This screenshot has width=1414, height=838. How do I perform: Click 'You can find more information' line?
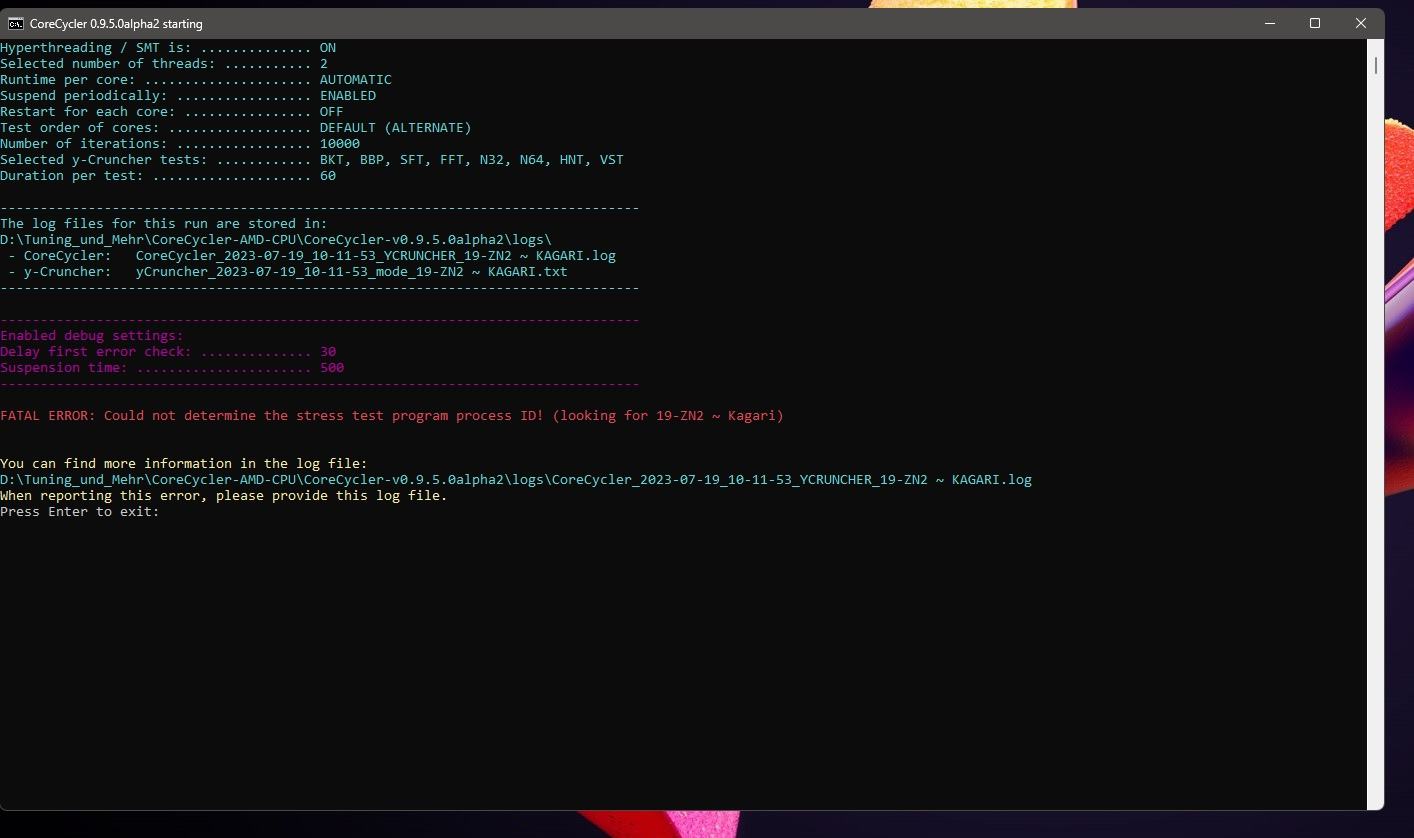pos(184,464)
